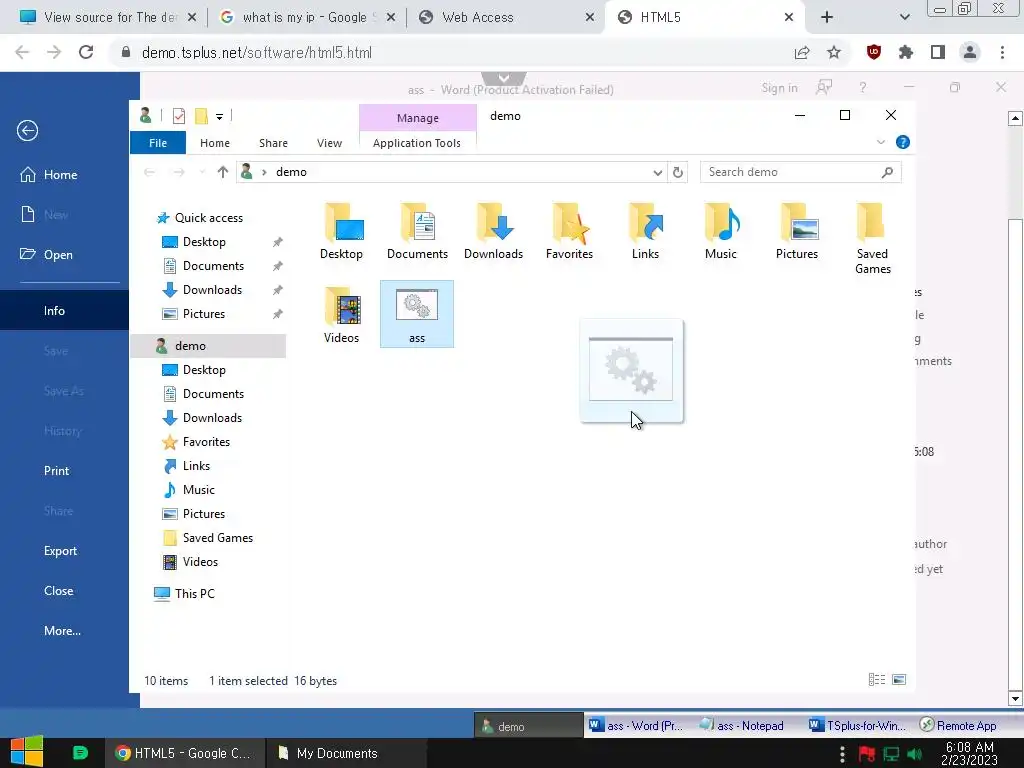Expand the TSplus top toolbar handle
The height and width of the screenshot is (768, 1024).
(504, 78)
